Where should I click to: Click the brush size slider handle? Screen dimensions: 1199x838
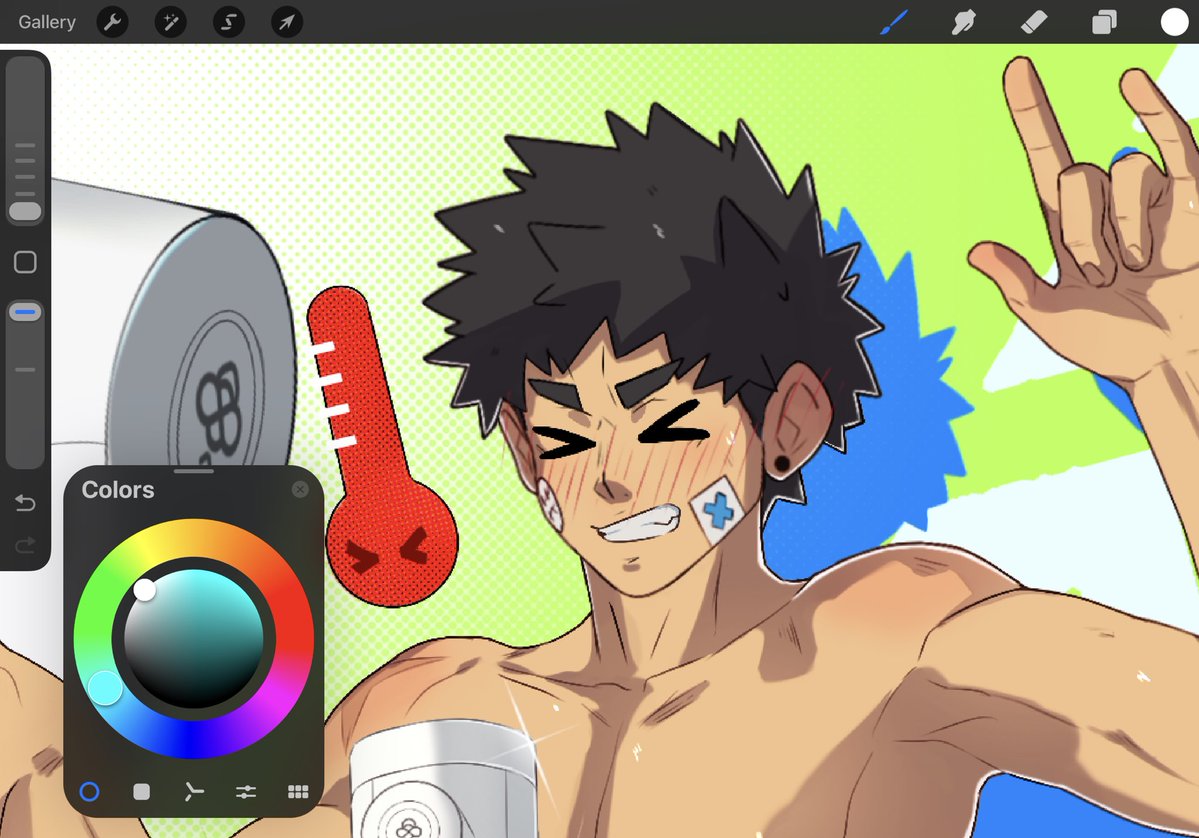(x=25, y=212)
